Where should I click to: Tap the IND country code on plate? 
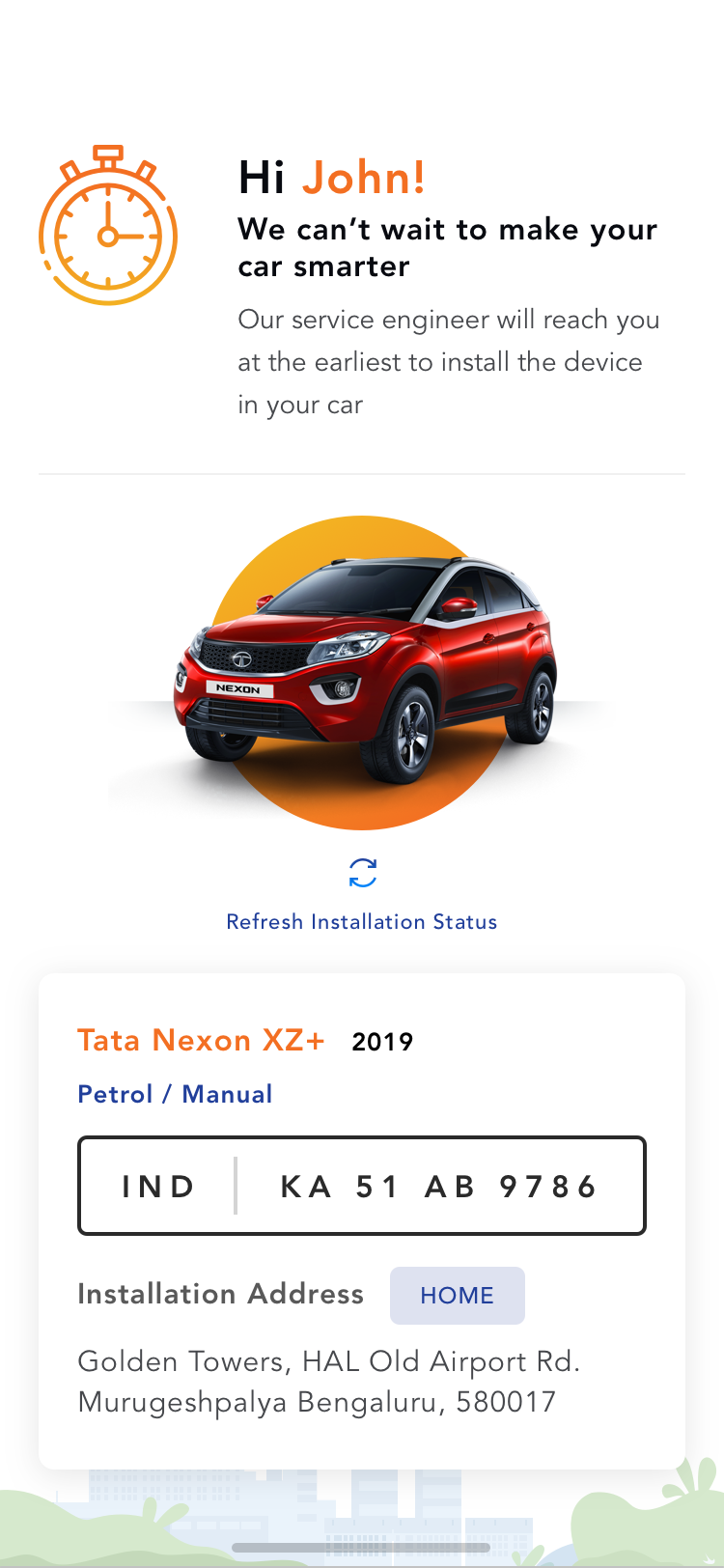pos(159,1187)
